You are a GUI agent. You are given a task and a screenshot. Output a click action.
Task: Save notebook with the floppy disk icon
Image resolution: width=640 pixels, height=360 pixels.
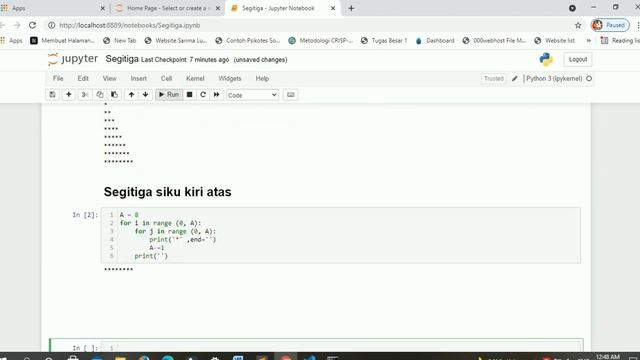52,95
